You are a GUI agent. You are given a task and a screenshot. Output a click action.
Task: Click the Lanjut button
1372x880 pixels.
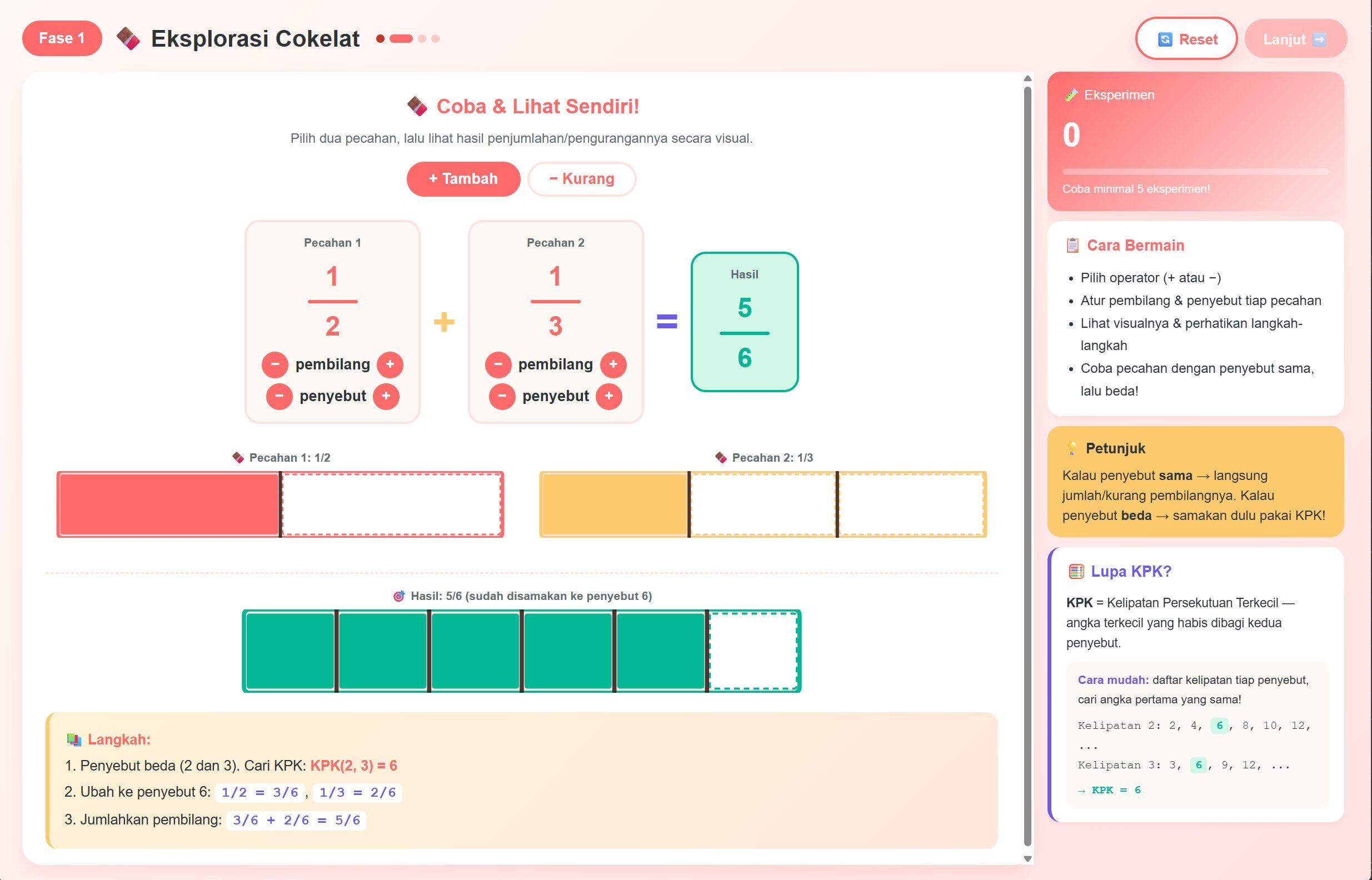pos(1295,39)
